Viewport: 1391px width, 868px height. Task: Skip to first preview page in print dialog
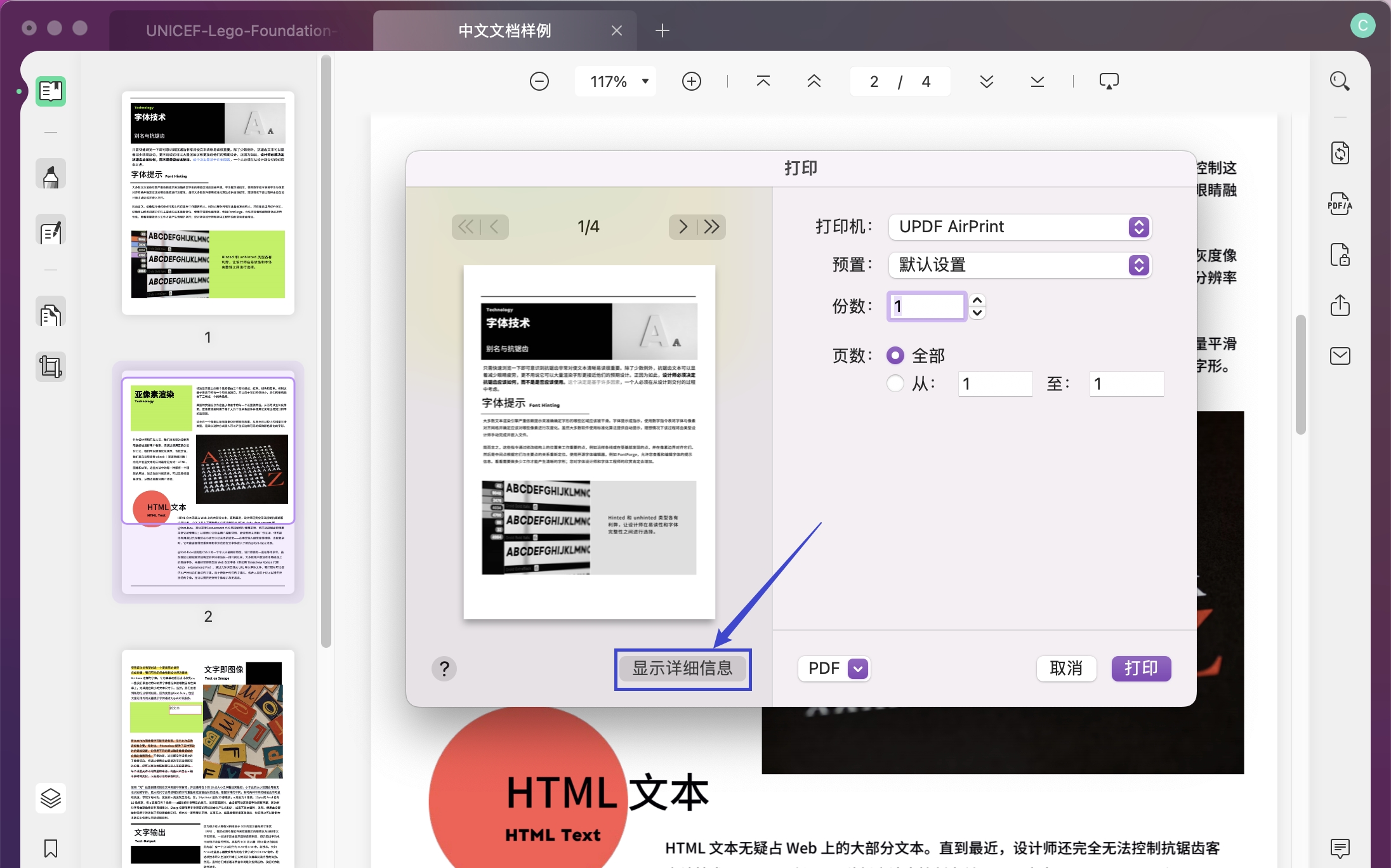point(466,227)
